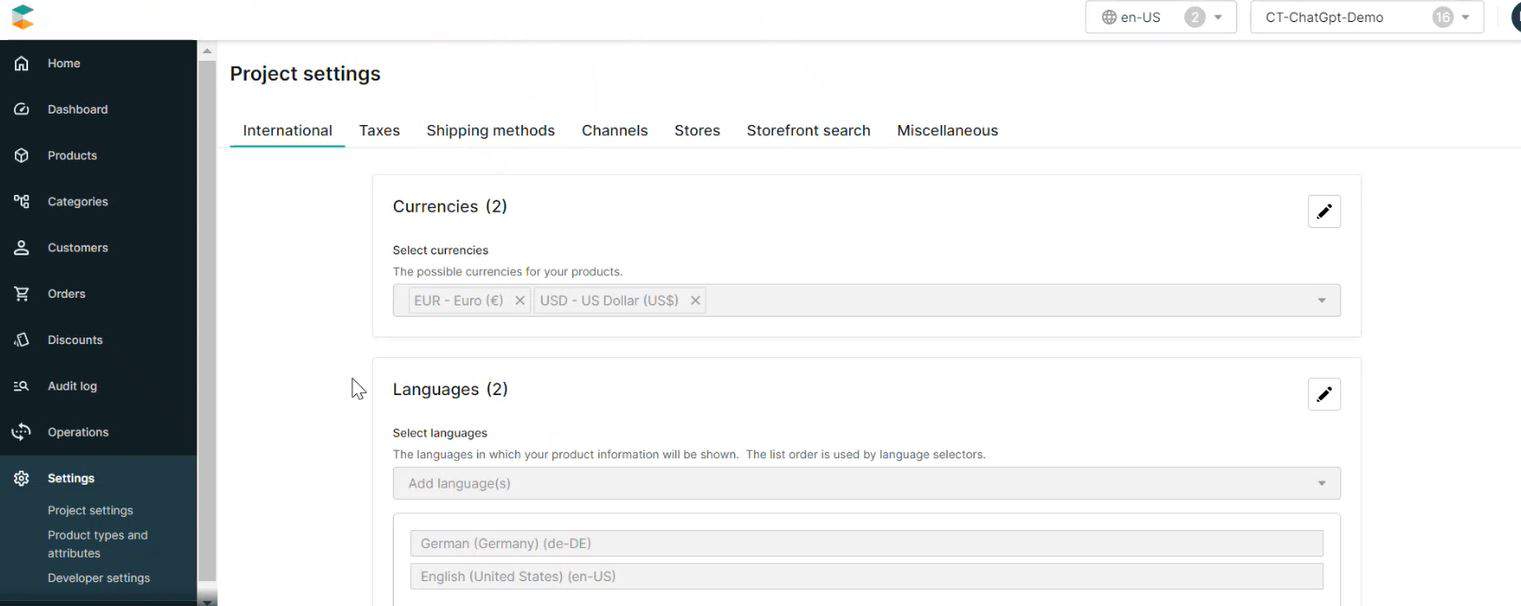This screenshot has width=1521, height=606.
Task: Click the English (United States) (en-US) field
Action: (x=866, y=576)
